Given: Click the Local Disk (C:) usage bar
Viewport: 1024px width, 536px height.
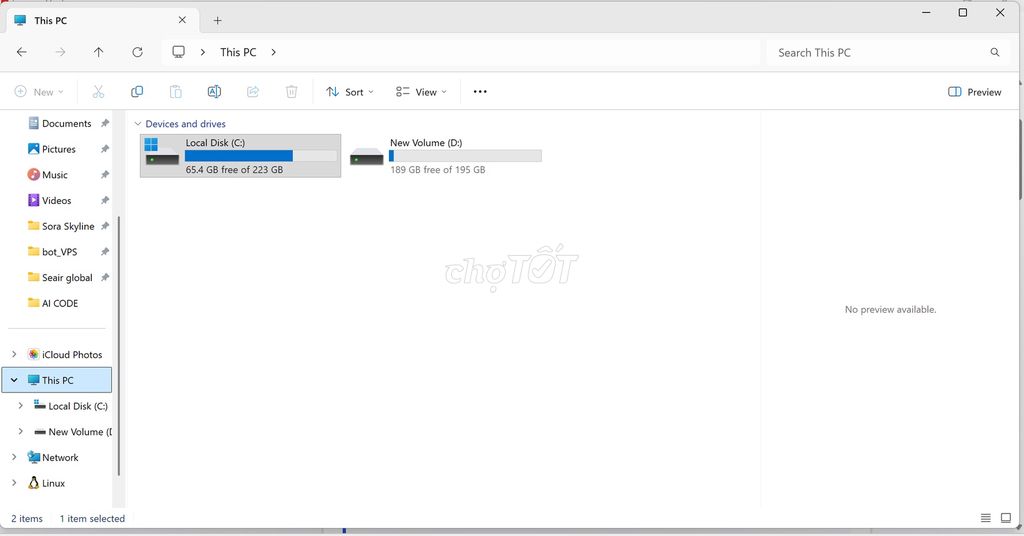Looking at the screenshot, I should 261,156.
